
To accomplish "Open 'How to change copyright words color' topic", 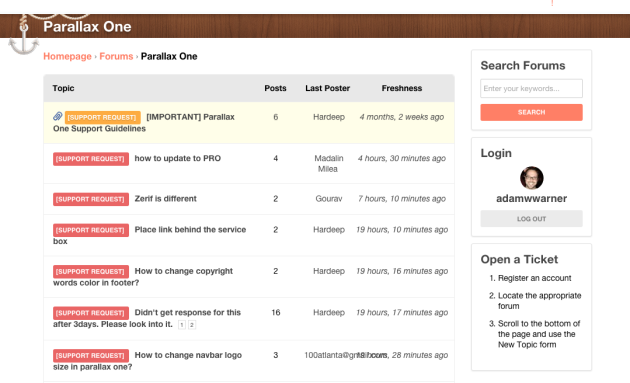I will [x=184, y=271].
